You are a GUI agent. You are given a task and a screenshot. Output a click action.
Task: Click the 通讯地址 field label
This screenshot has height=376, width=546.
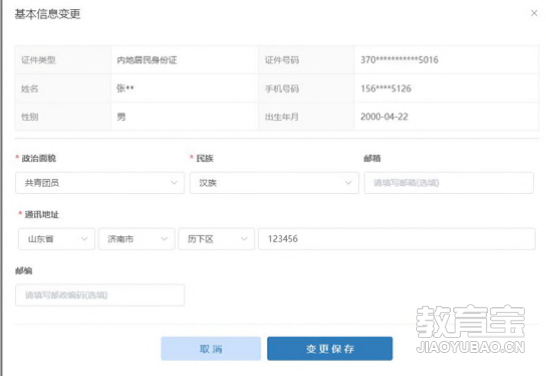(41, 214)
